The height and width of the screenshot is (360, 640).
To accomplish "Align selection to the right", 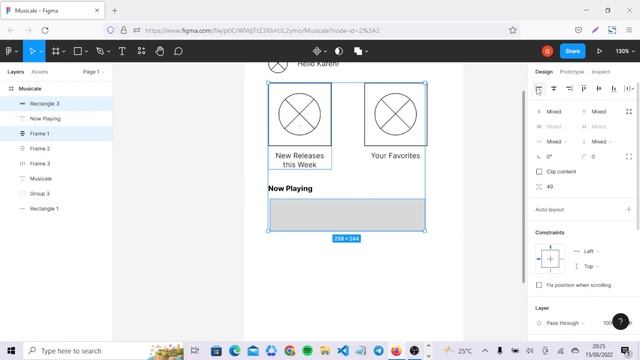I will click(x=569, y=89).
